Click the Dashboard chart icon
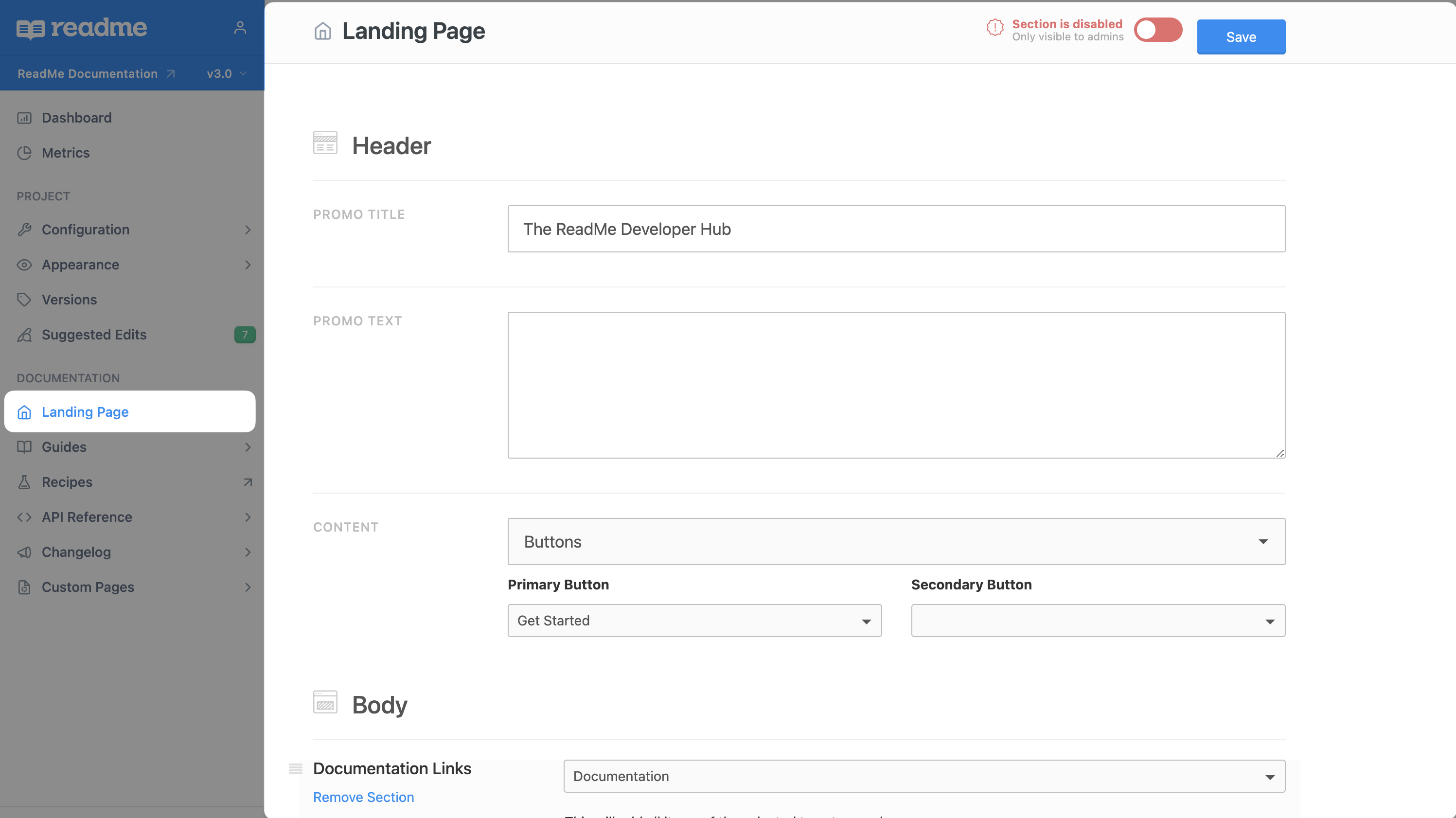The width and height of the screenshot is (1456, 818). [24, 118]
